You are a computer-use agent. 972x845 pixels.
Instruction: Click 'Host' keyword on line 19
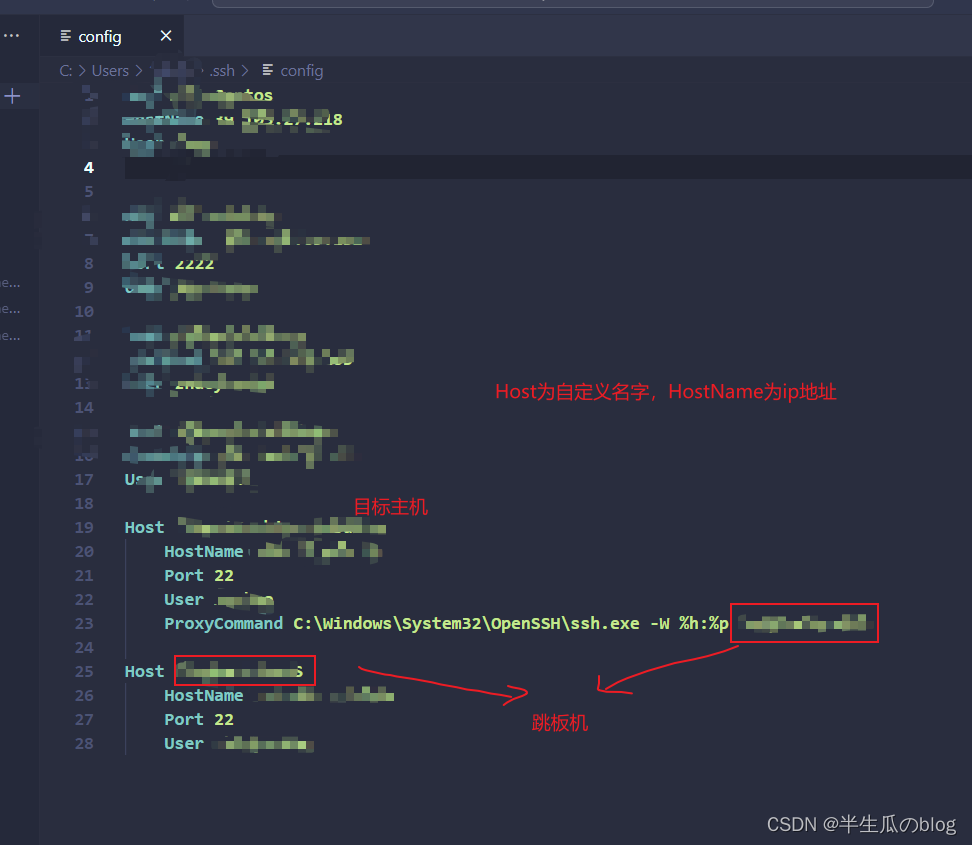[x=144, y=528]
